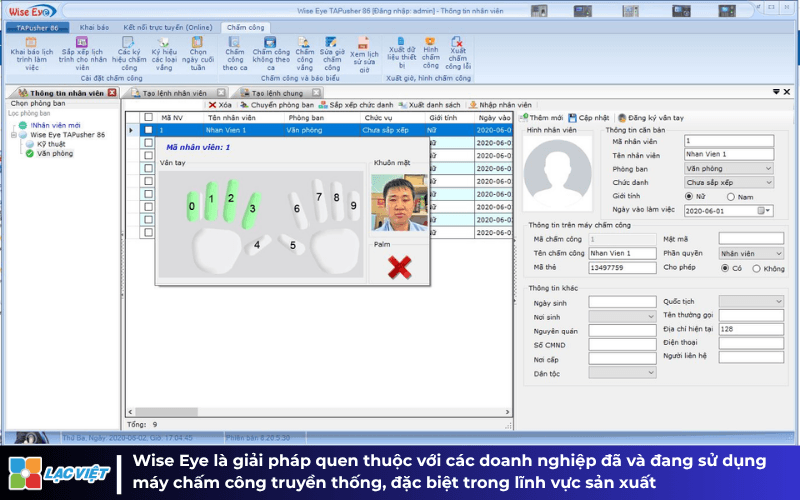
Task: Open the Quốc tịch dropdown
Action: (x=751, y=301)
